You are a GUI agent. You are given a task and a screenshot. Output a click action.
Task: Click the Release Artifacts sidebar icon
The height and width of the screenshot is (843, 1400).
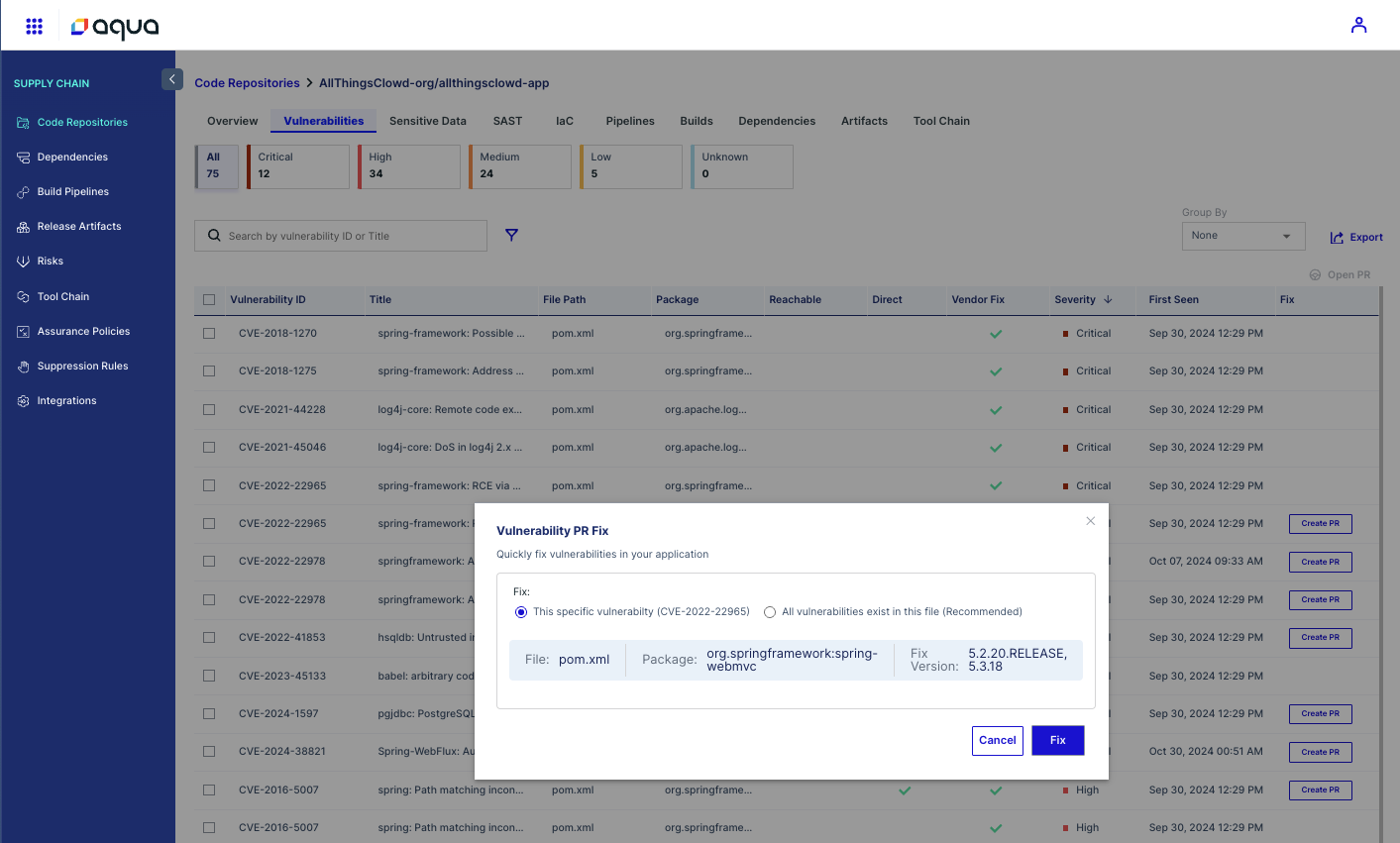click(23, 227)
